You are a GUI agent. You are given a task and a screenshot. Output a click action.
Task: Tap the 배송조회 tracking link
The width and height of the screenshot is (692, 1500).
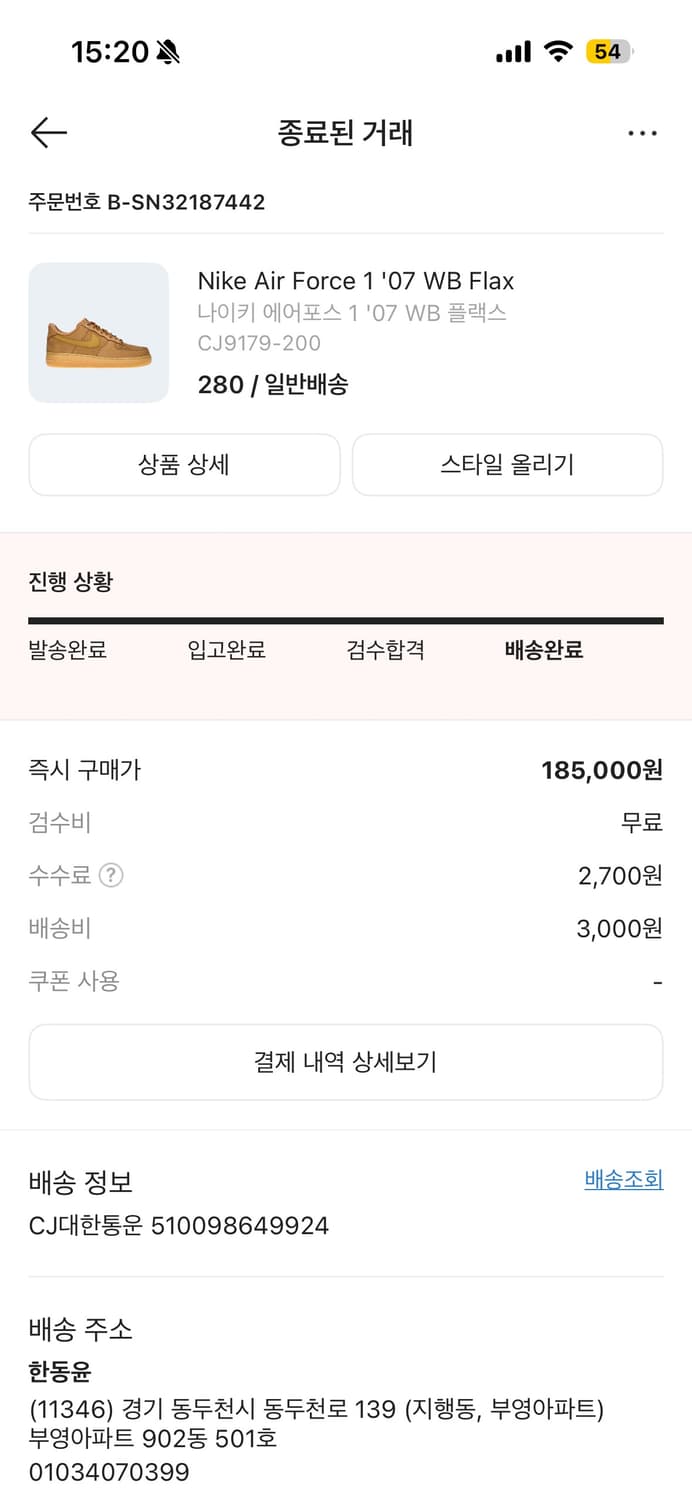[623, 1180]
